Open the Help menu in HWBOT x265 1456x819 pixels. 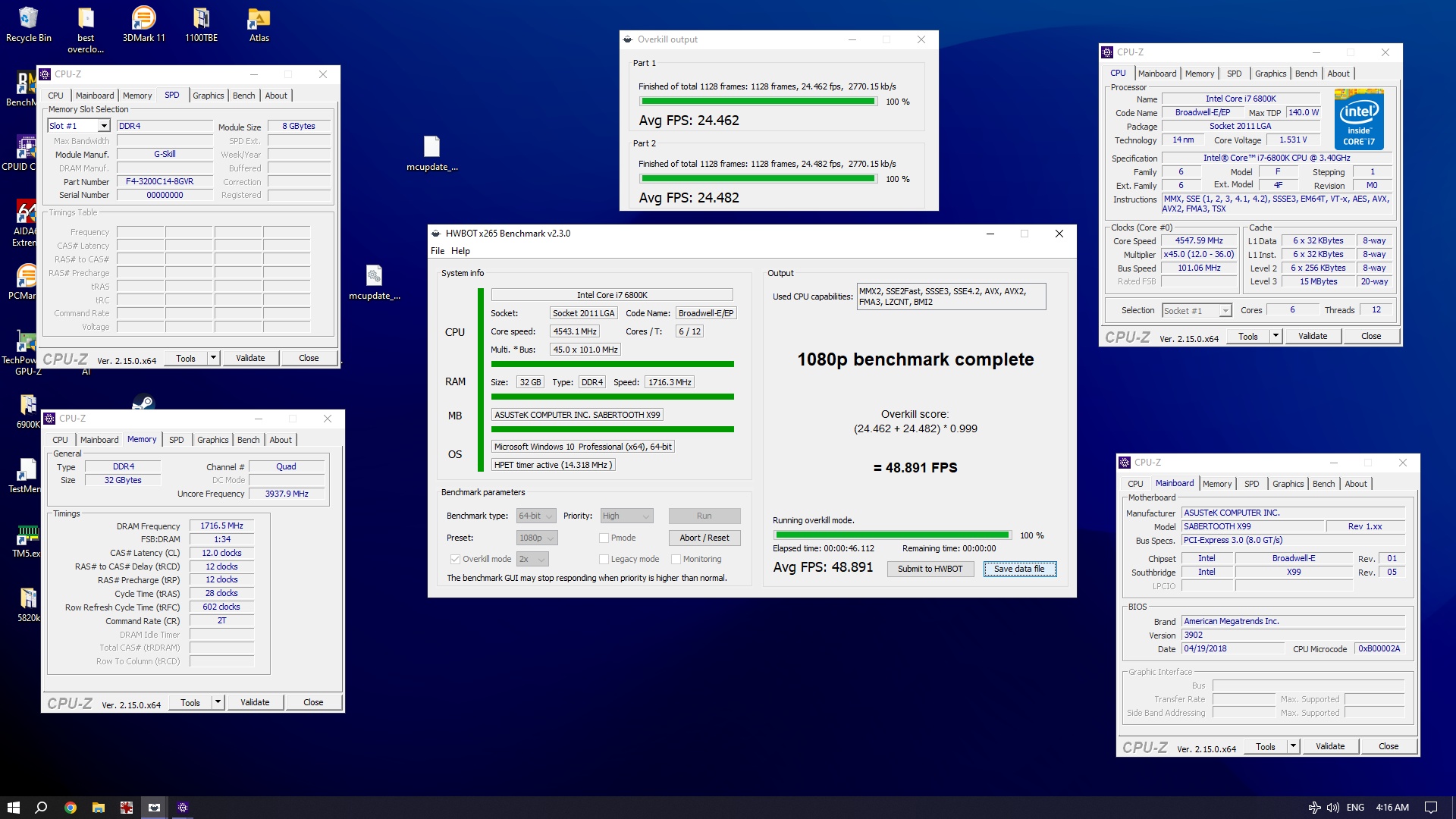point(460,251)
